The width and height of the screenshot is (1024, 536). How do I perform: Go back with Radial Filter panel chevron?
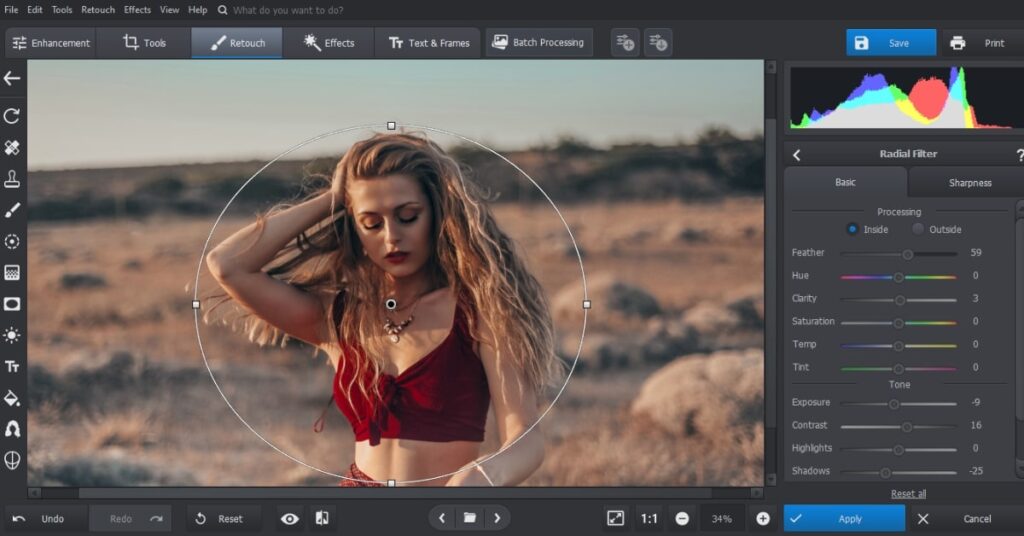coord(797,155)
